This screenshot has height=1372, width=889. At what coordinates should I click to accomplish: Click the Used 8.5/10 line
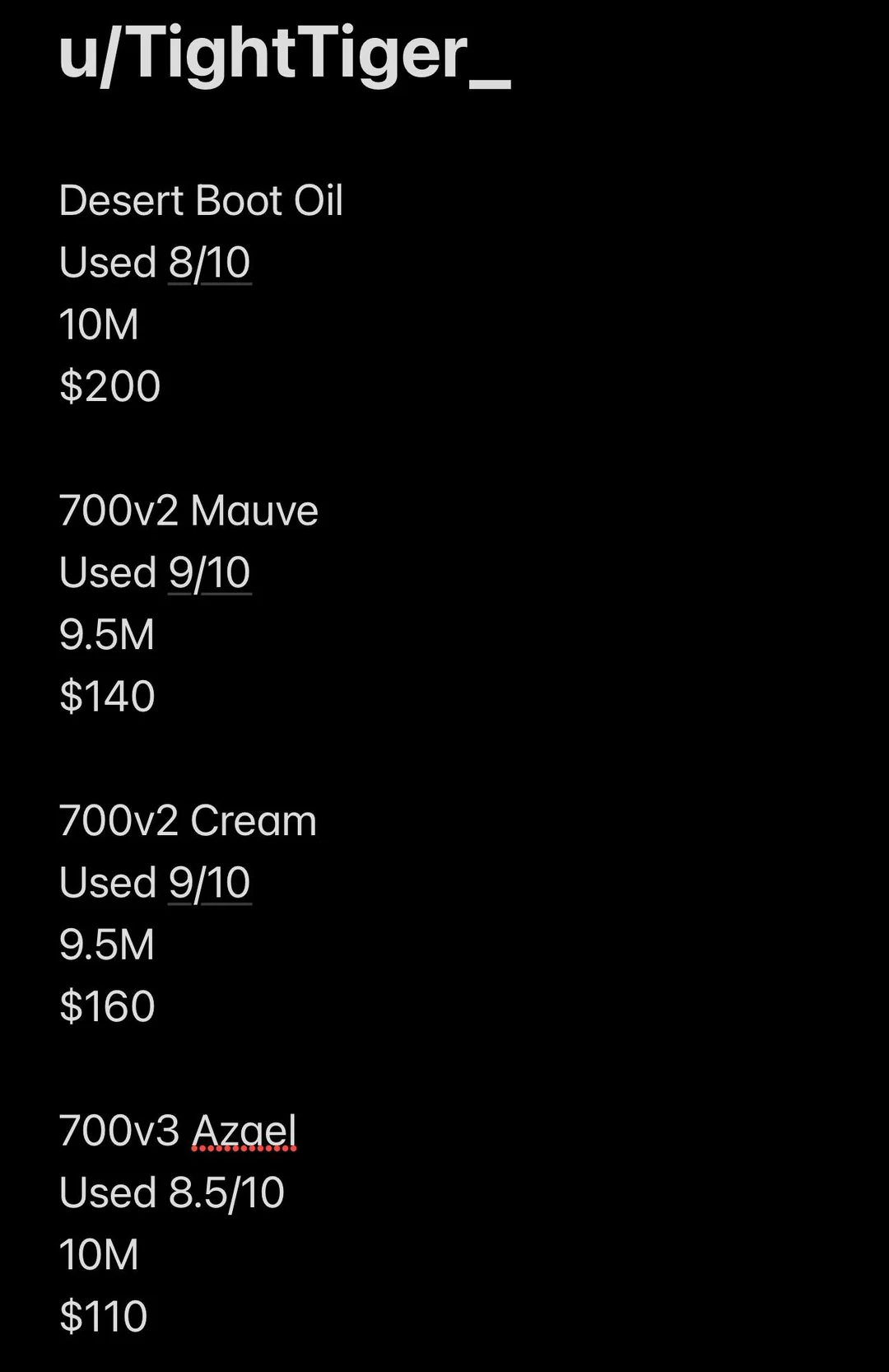coord(172,1192)
